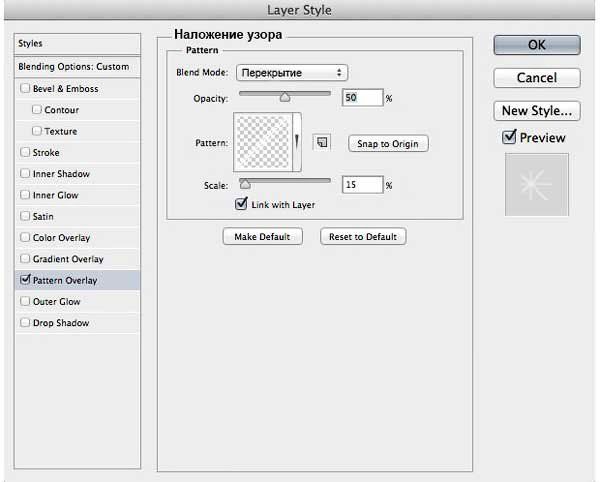Click the Make Default button
Screen dimensions: 600x482
click(x=262, y=237)
